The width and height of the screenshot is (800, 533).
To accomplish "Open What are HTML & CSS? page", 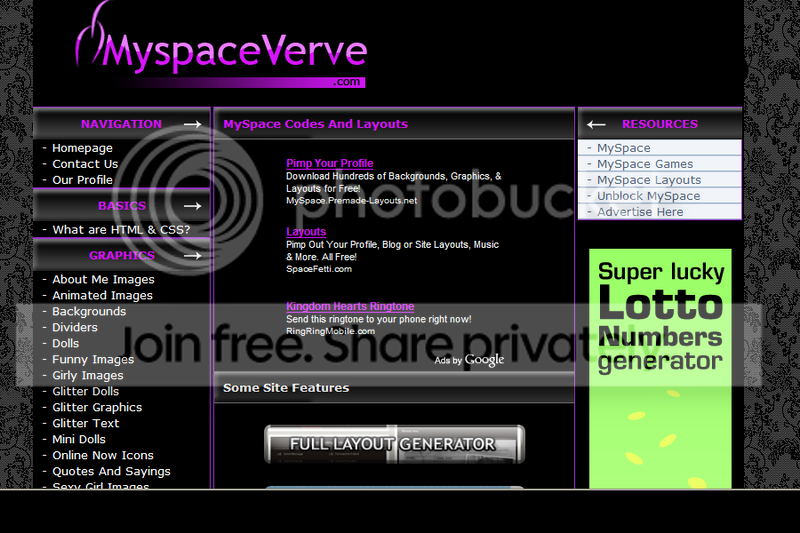I will [x=121, y=230].
